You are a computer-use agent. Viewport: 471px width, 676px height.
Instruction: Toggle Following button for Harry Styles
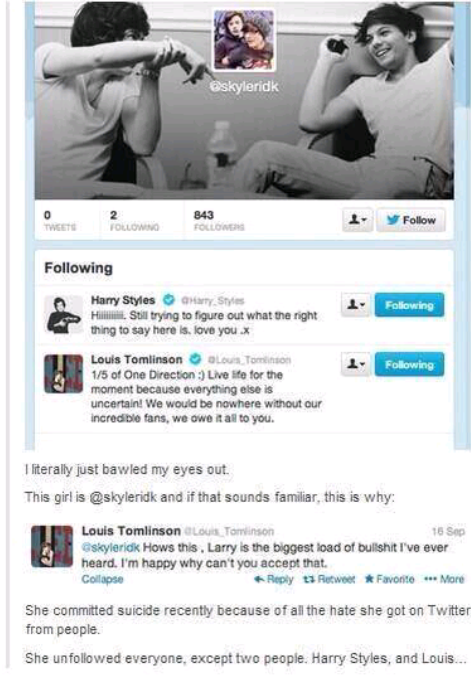click(x=409, y=305)
